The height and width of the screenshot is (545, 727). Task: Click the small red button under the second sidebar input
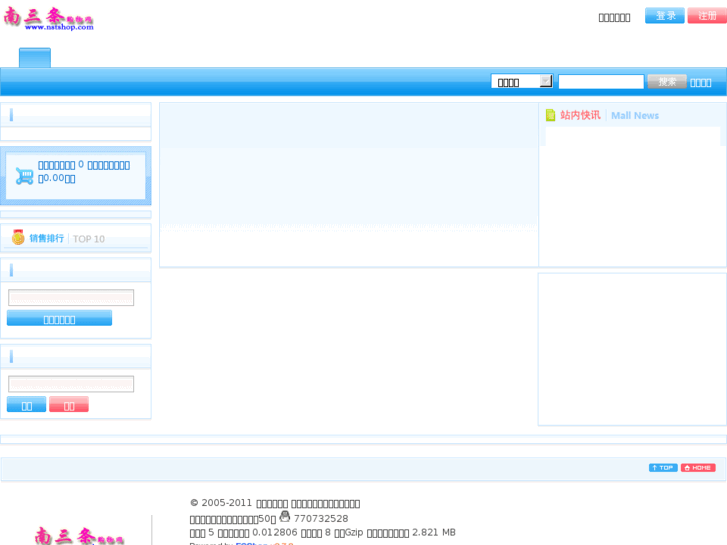[x=69, y=404]
